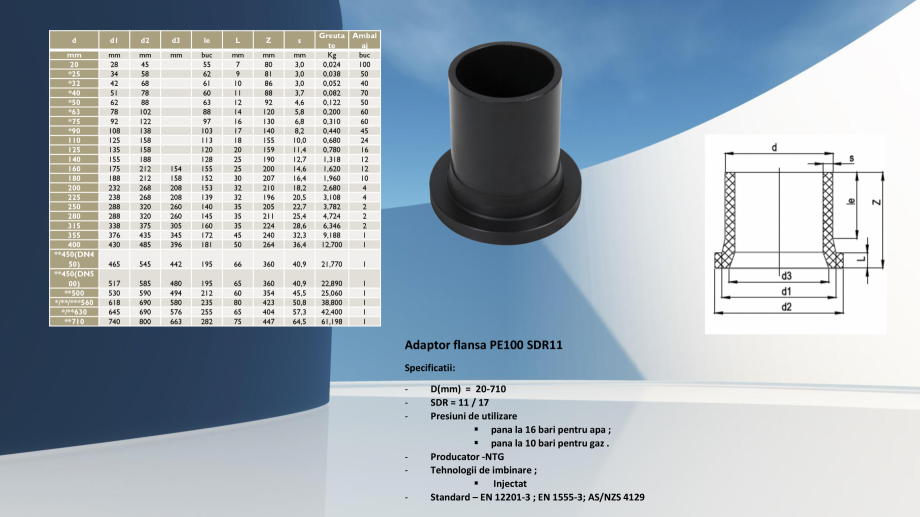Click the "le" column header in the table
Screen dimensions: 920x517
pos(207,40)
